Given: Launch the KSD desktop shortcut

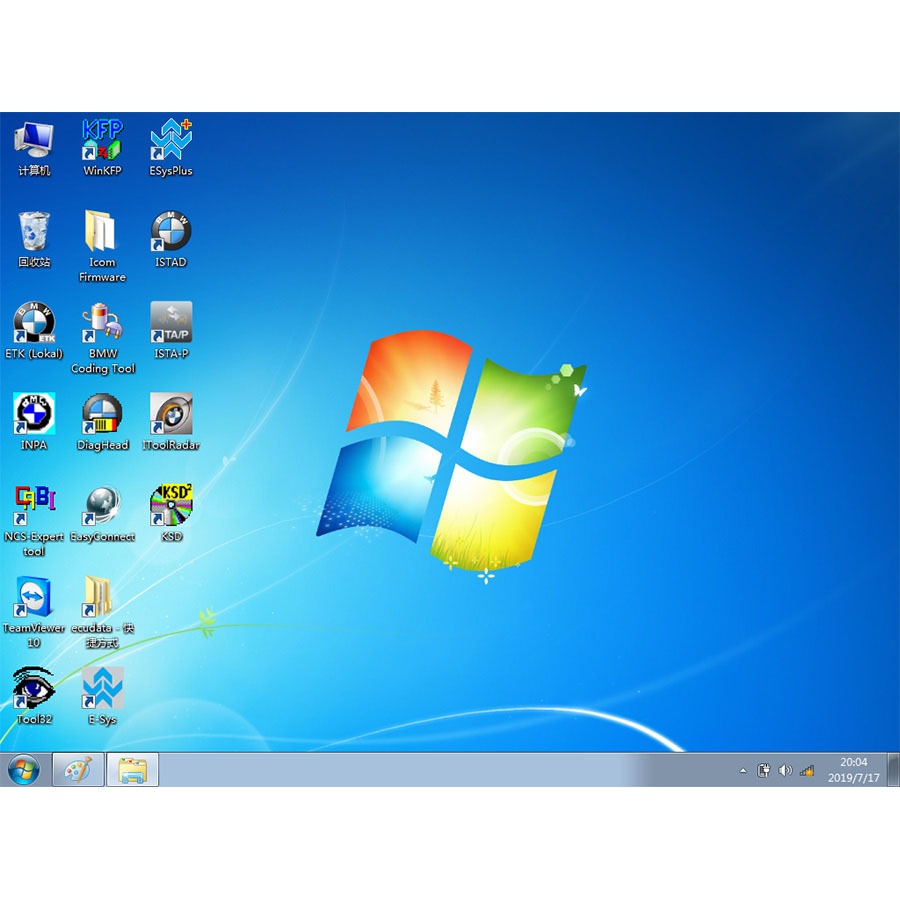Looking at the screenshot, I should [x=171, y=513].
